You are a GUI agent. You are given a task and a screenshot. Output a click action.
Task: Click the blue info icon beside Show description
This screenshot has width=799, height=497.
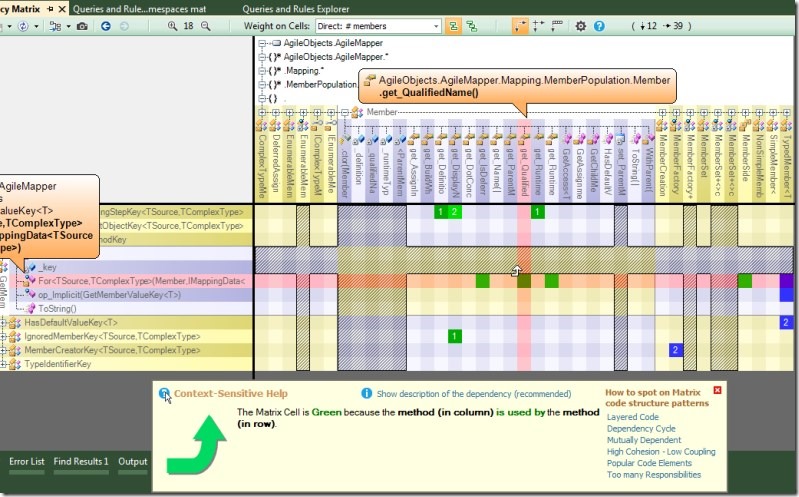click(x=366, y=394)
